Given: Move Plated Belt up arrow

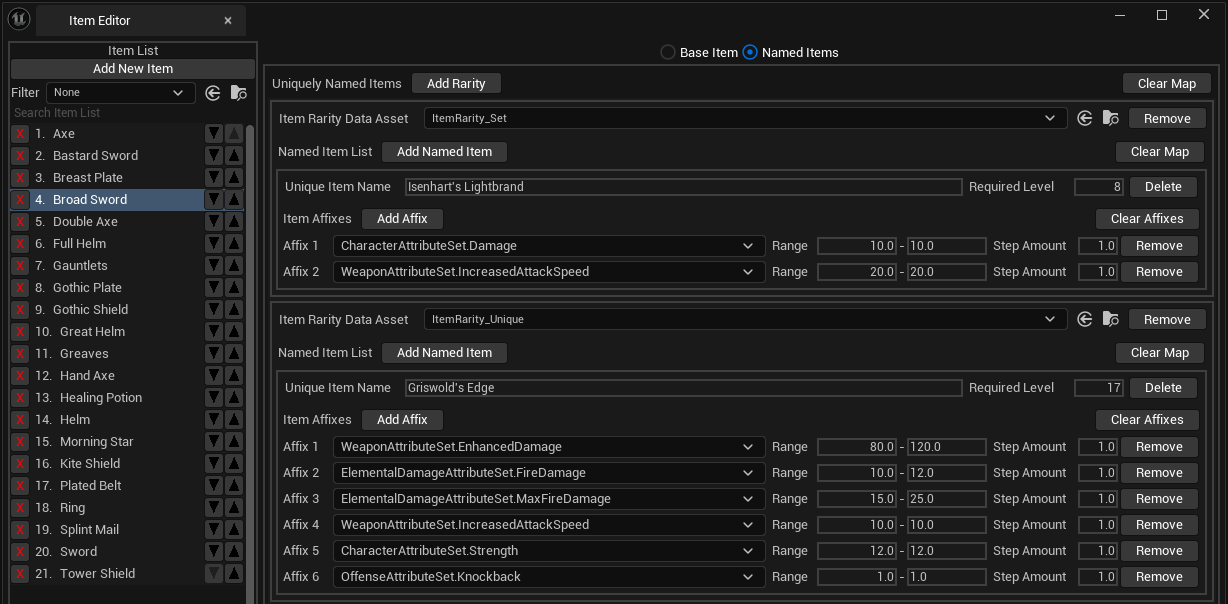Looking at the screenshot, I should 233,486.
